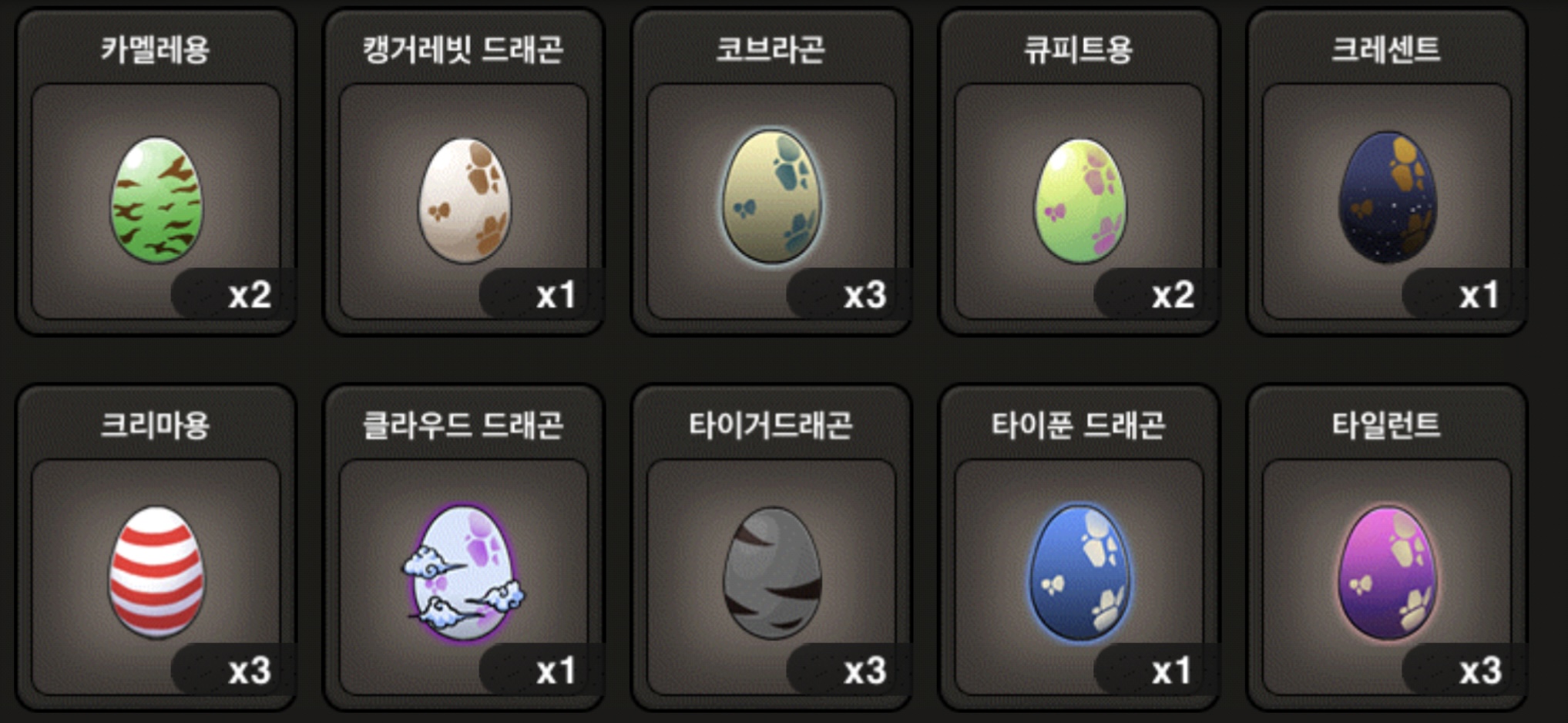
Task: Pick the red-striped 크리마용 egg
Action: pyautogui.click(x=156, y=572)
